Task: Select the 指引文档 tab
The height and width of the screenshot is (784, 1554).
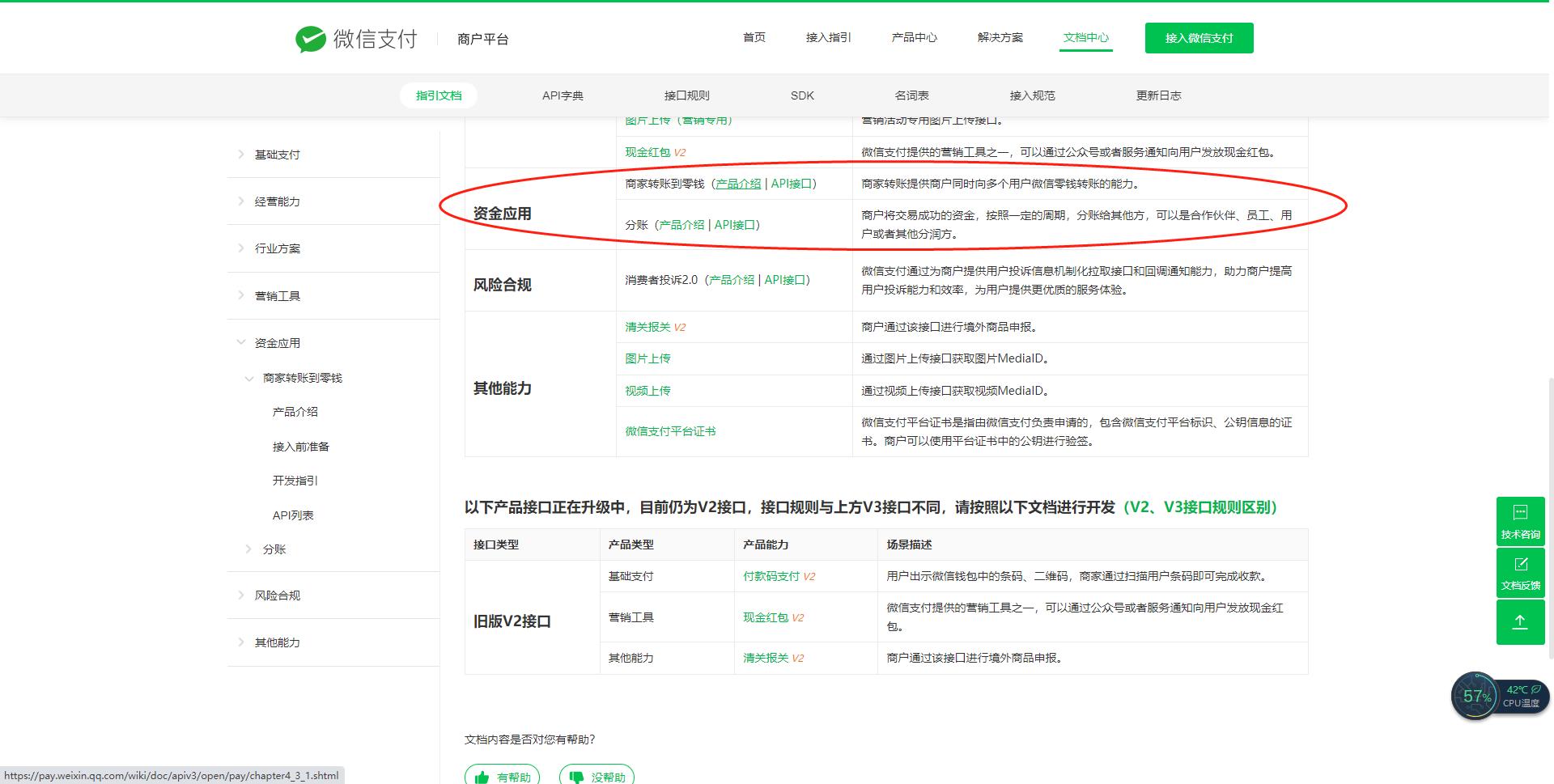Action: click(x=439, y=95)
